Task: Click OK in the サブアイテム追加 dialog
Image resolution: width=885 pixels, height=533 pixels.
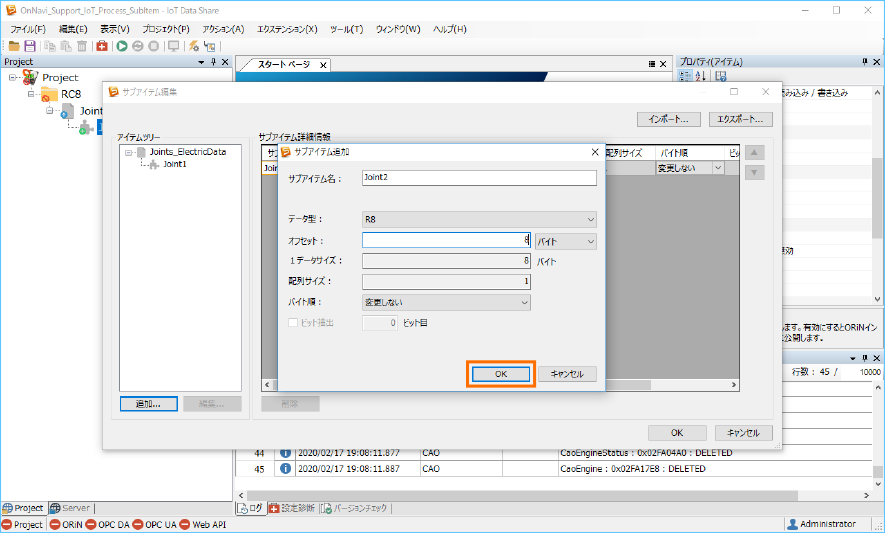Action: point(502,374)
